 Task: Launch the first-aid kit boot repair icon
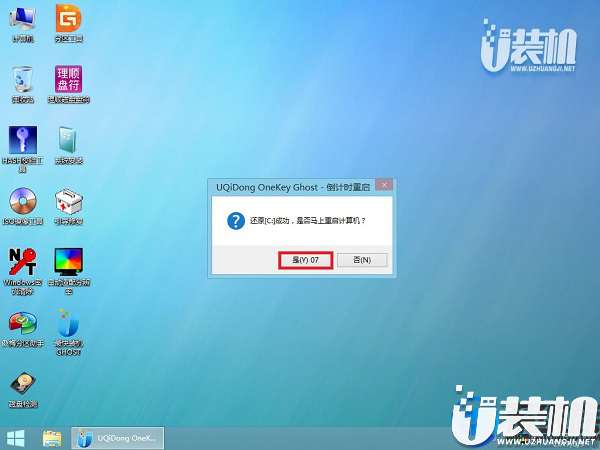[x=68, y=206]
